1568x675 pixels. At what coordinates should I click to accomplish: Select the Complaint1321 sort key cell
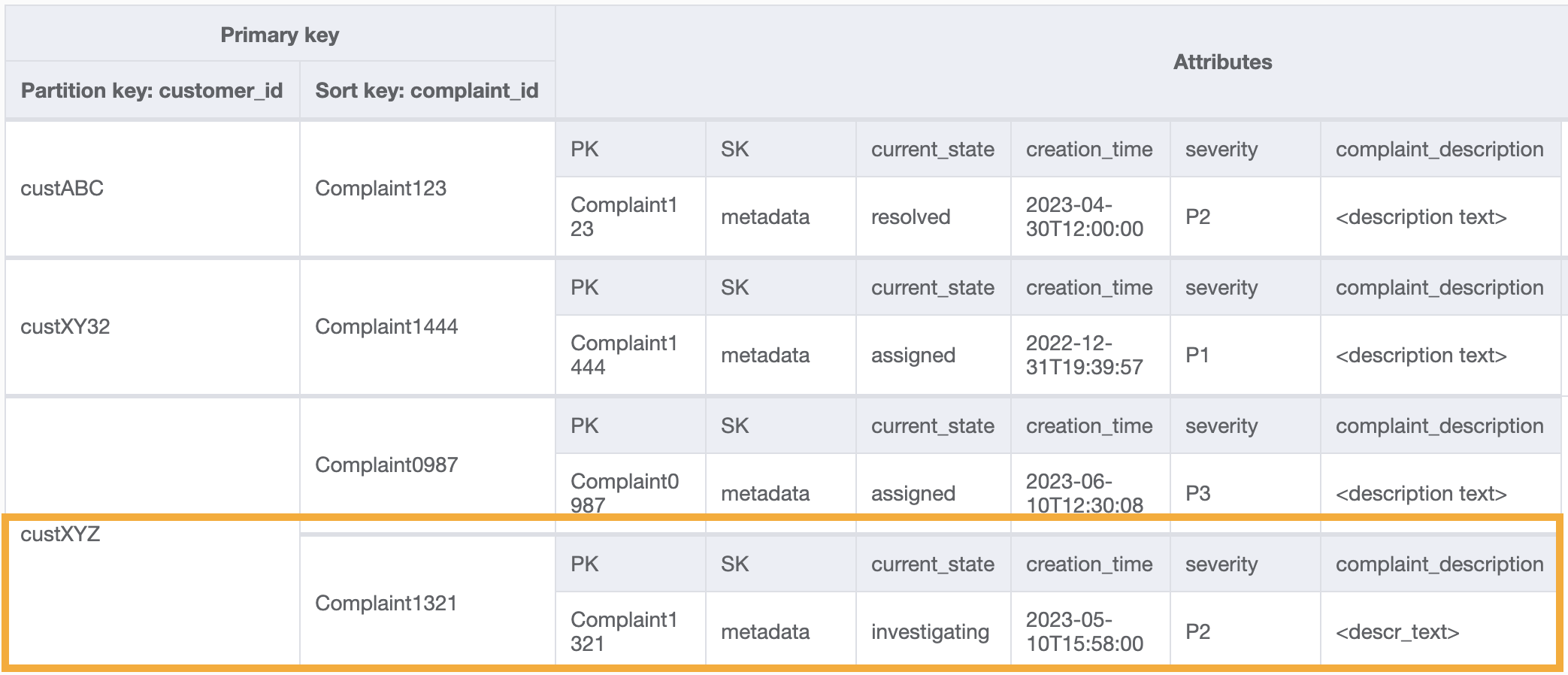click(x=386, y=604)
